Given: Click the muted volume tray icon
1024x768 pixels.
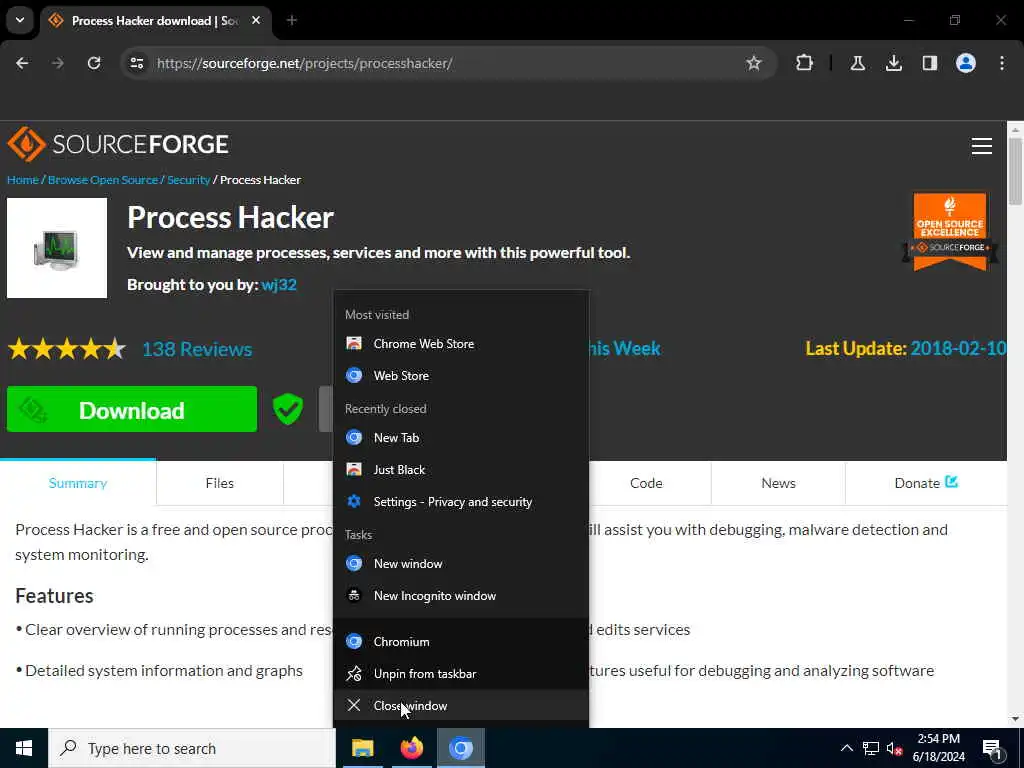Looking at the screenshot, I should pos(895,748).
